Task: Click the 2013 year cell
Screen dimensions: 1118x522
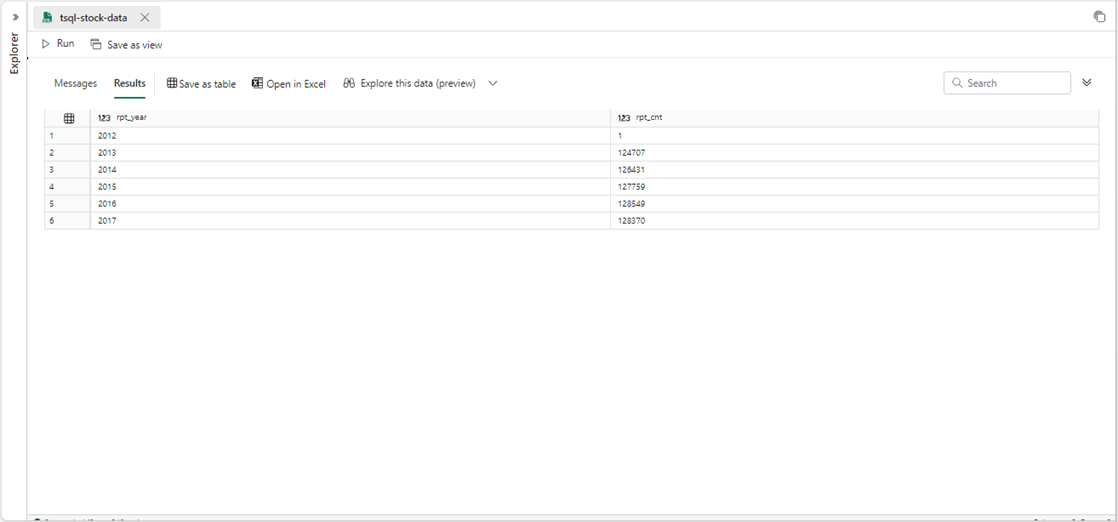Action: coord(350,153)
